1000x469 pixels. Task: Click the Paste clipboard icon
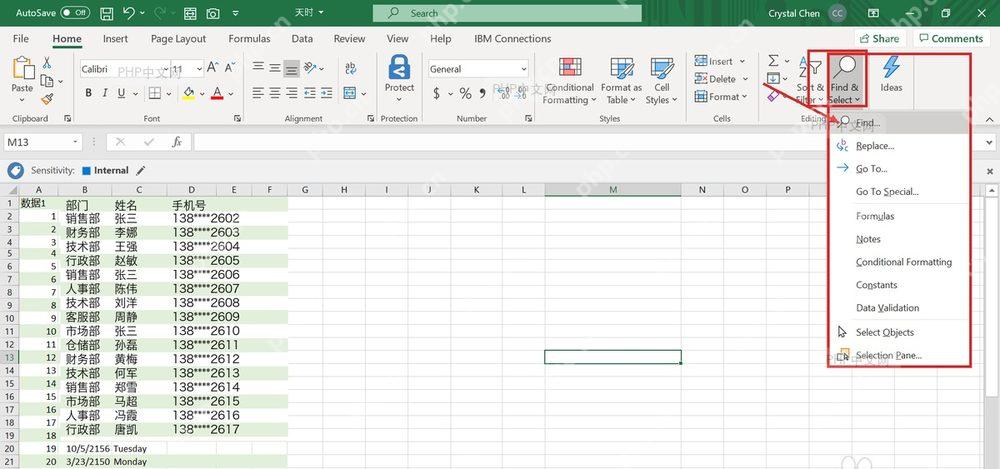point(22,68)
